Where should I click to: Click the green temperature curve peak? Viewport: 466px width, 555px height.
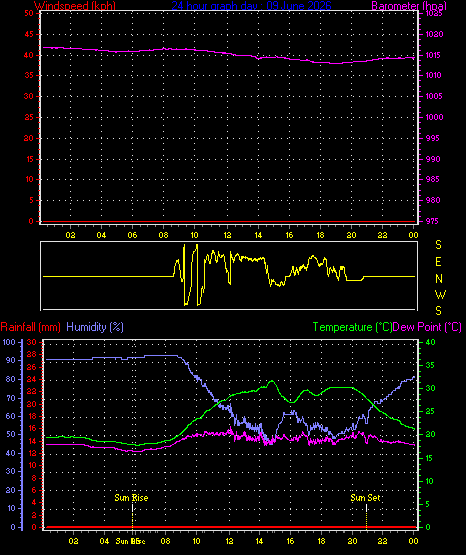click(x=272, y=381)
